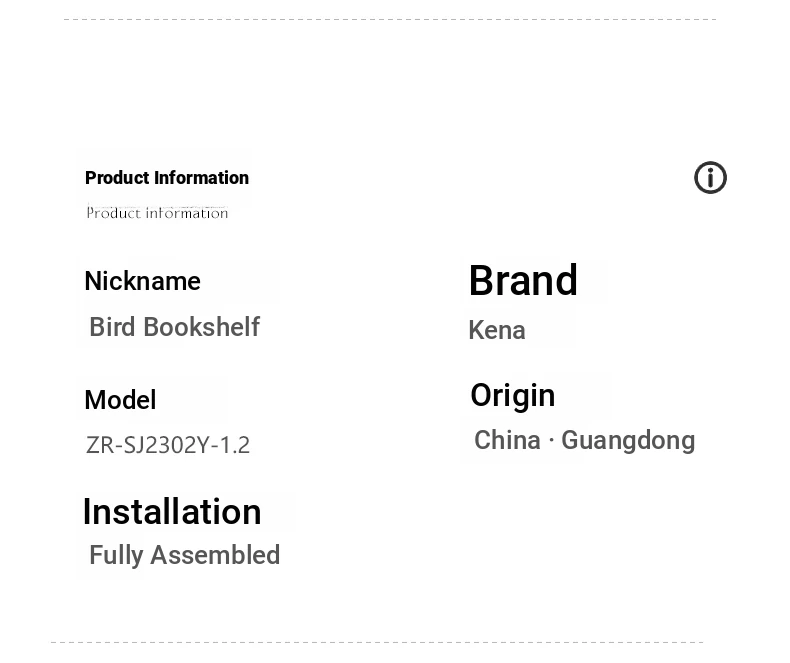
Task: Open the Kena brand value
Action: pos(497,330)
